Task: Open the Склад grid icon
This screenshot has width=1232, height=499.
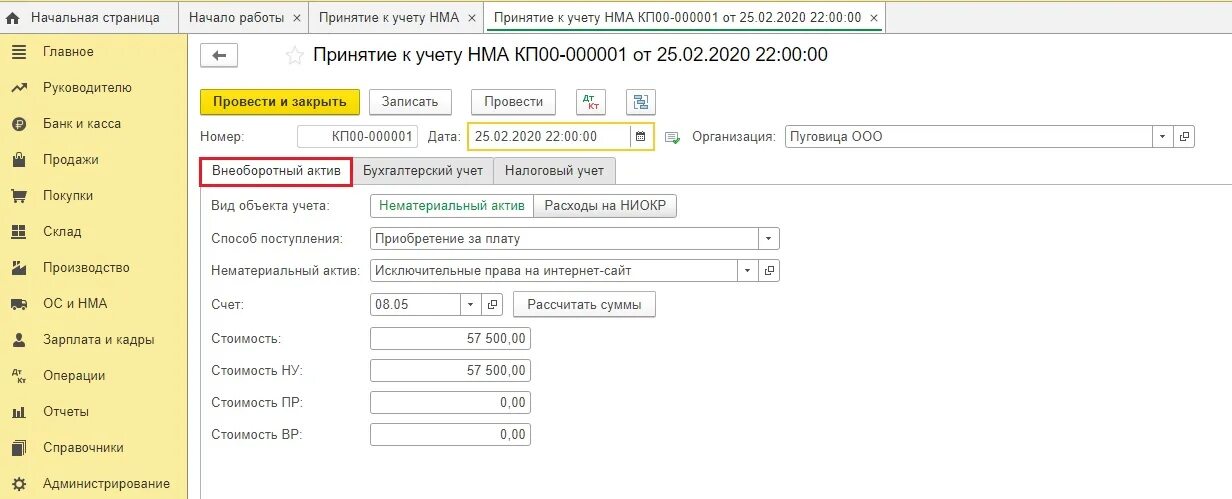Action: [18, 232]
